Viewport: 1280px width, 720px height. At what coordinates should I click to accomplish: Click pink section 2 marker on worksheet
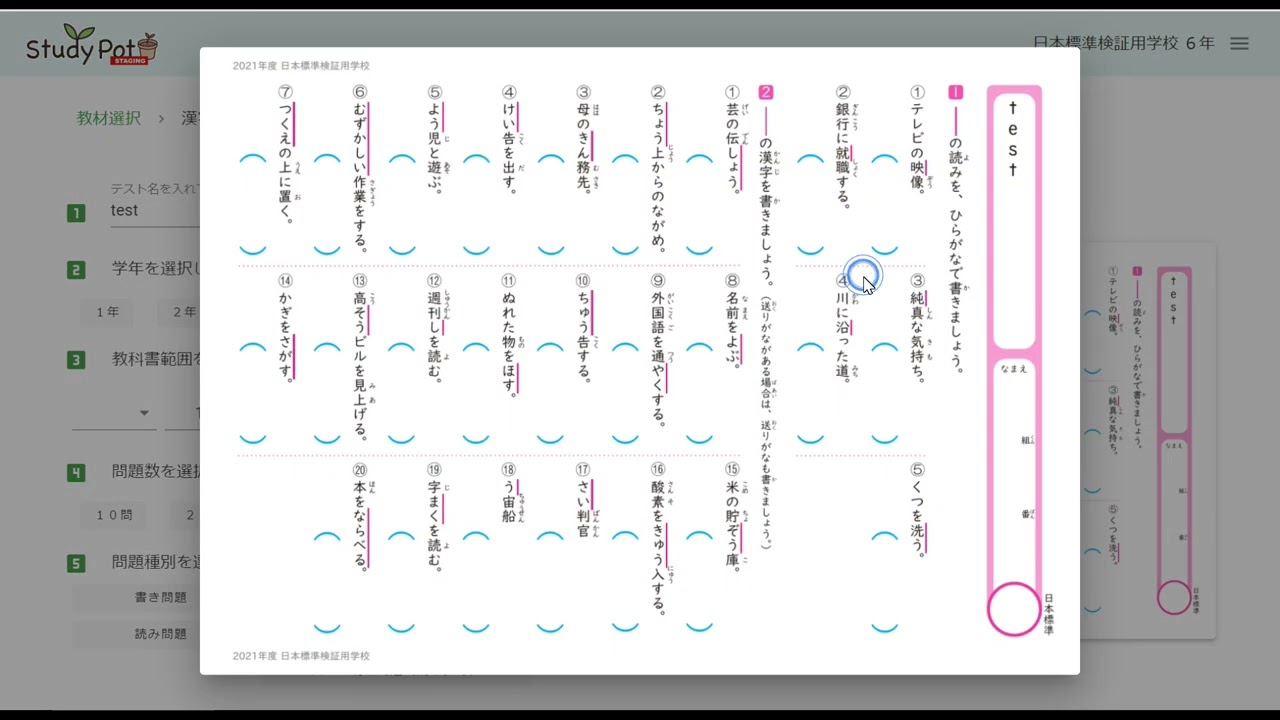(766, 92)
